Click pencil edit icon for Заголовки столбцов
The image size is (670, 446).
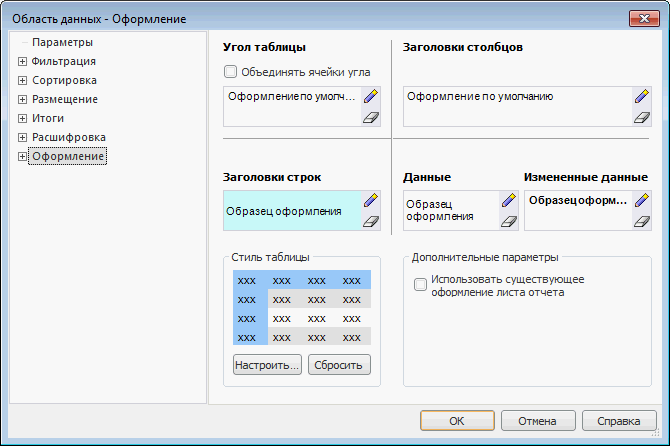643,97
